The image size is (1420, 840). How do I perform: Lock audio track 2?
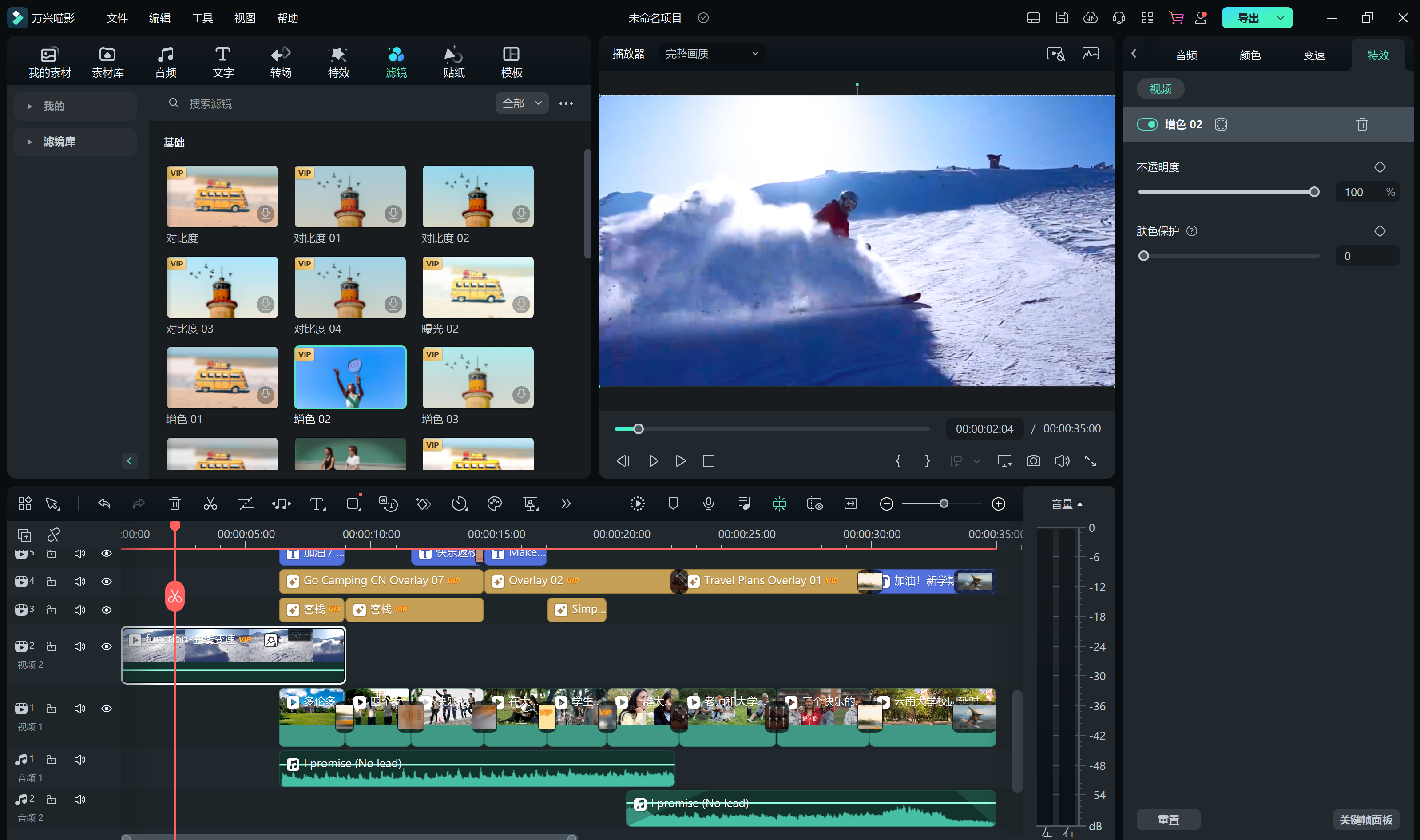[x=52, y=799]
